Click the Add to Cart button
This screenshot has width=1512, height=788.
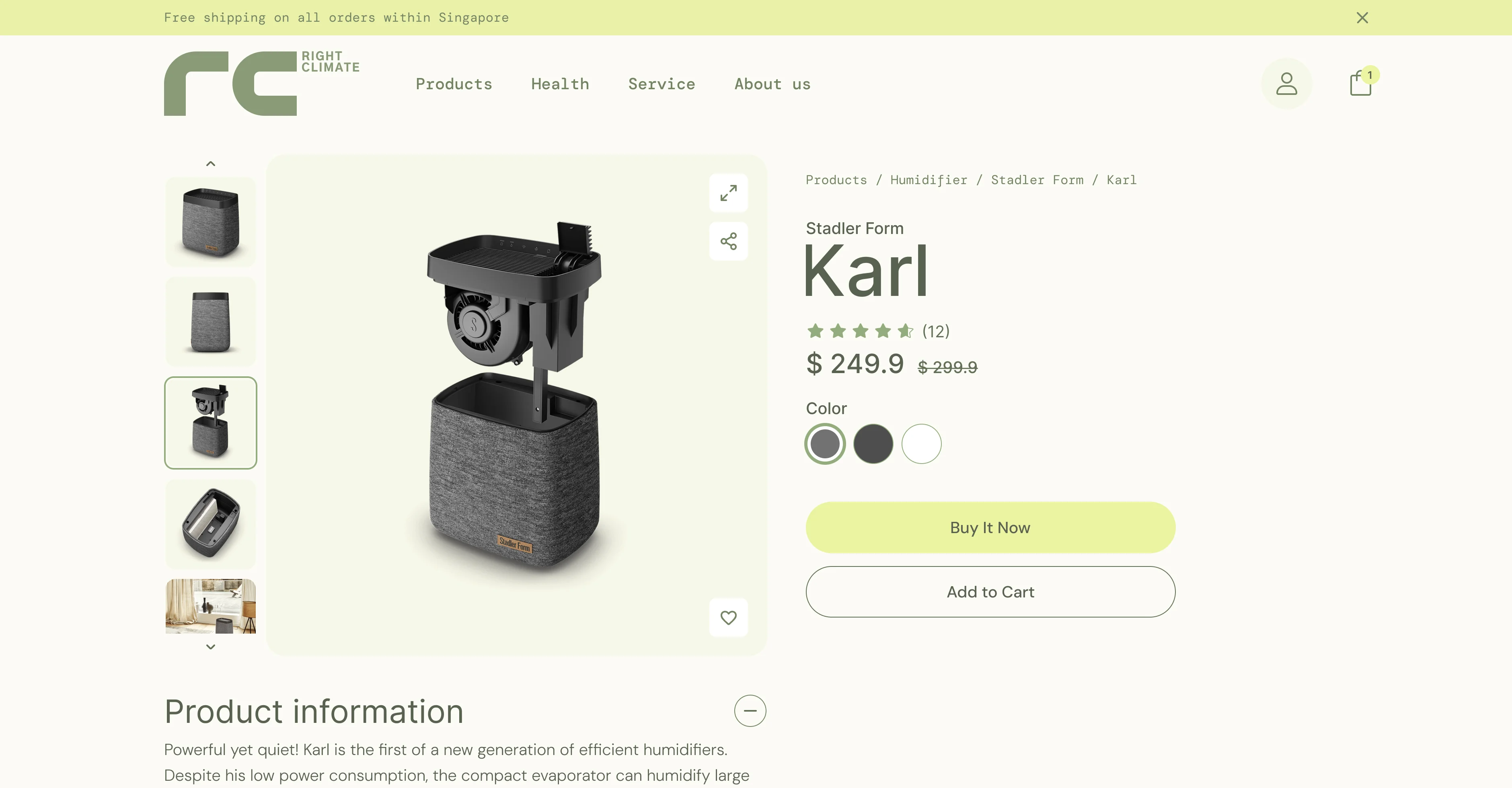990,591
